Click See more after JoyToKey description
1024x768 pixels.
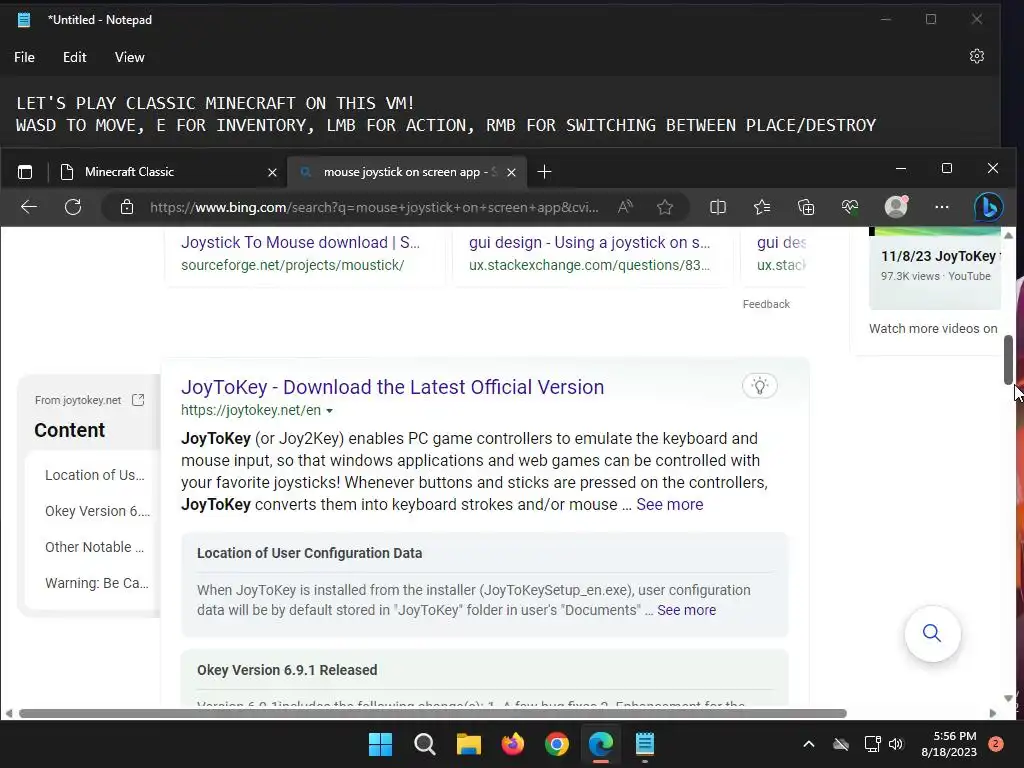[669, 505]
